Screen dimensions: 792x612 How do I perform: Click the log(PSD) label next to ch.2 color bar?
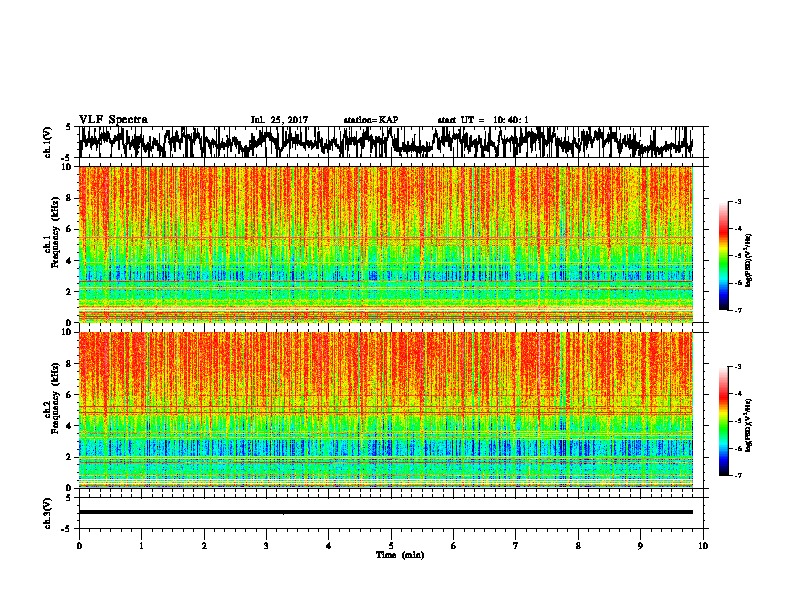[749, 425]
